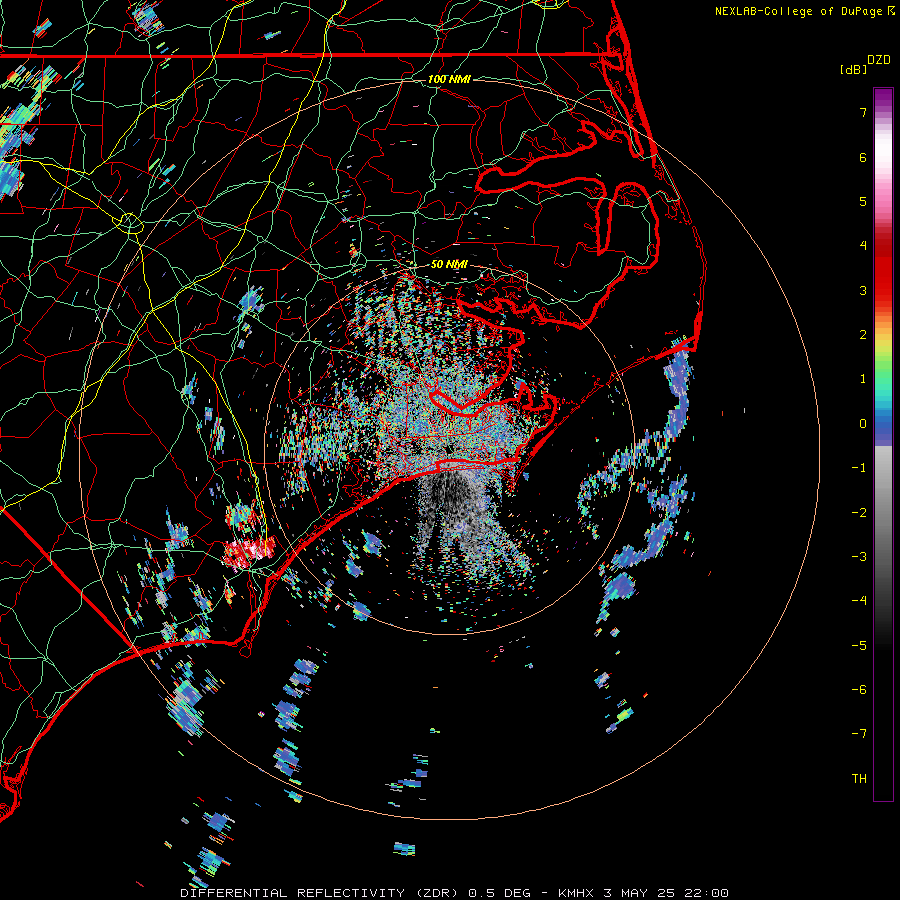Click the -6 dB scale value
Image resolution: width=900 pixels, height=900 pixels.
(859, 690)
